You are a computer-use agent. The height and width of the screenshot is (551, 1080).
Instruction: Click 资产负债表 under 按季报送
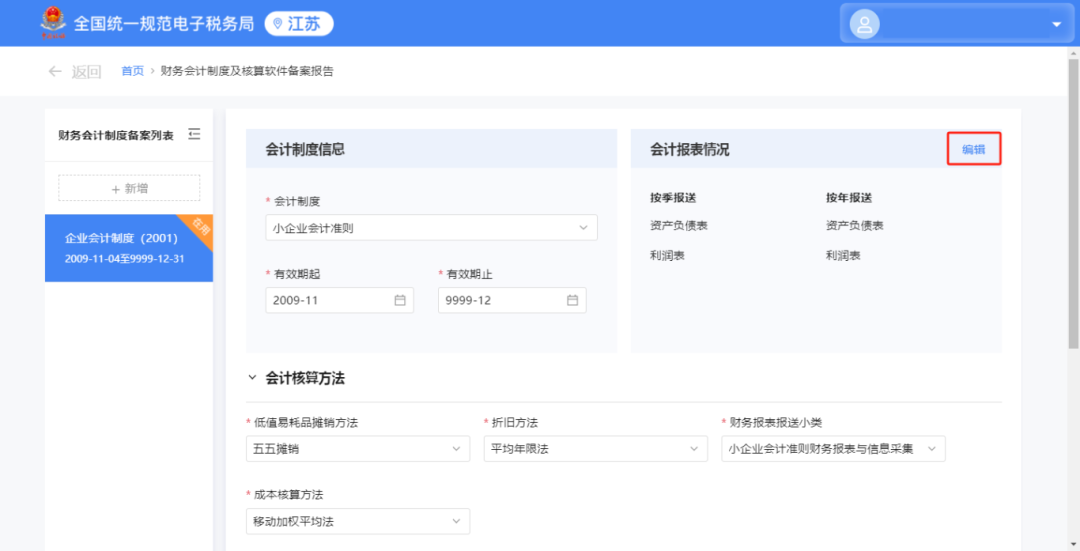point(678,225)
